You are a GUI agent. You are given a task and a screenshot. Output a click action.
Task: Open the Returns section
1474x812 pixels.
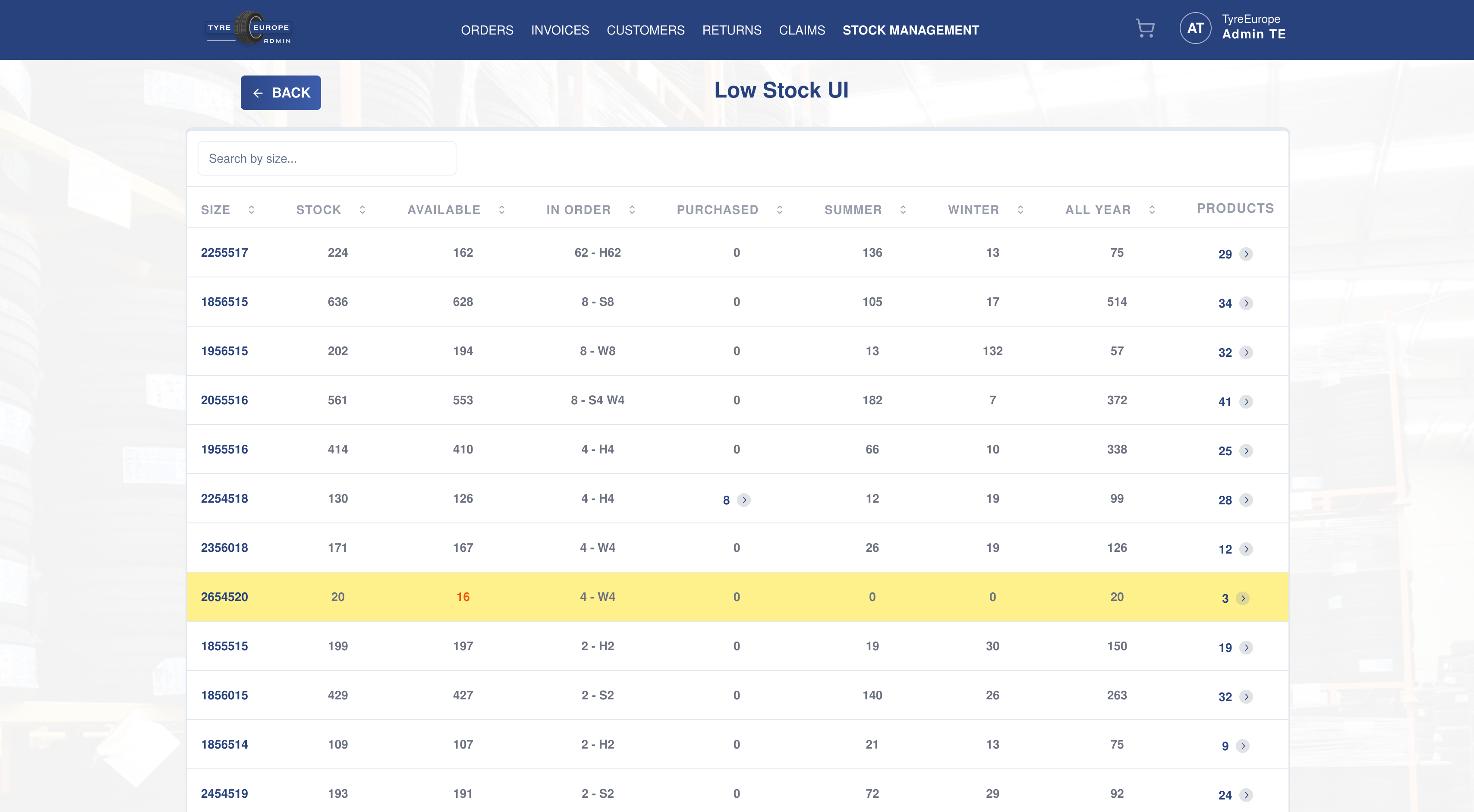[x=731, y=30]
